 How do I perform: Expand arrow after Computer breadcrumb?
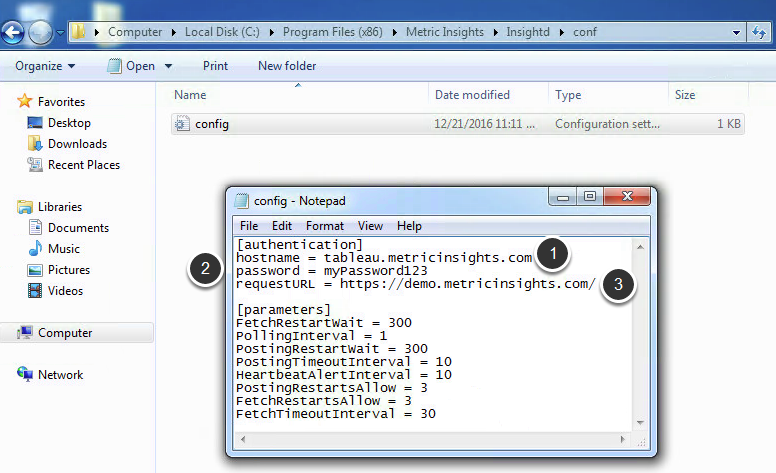[x=174, y=33]
